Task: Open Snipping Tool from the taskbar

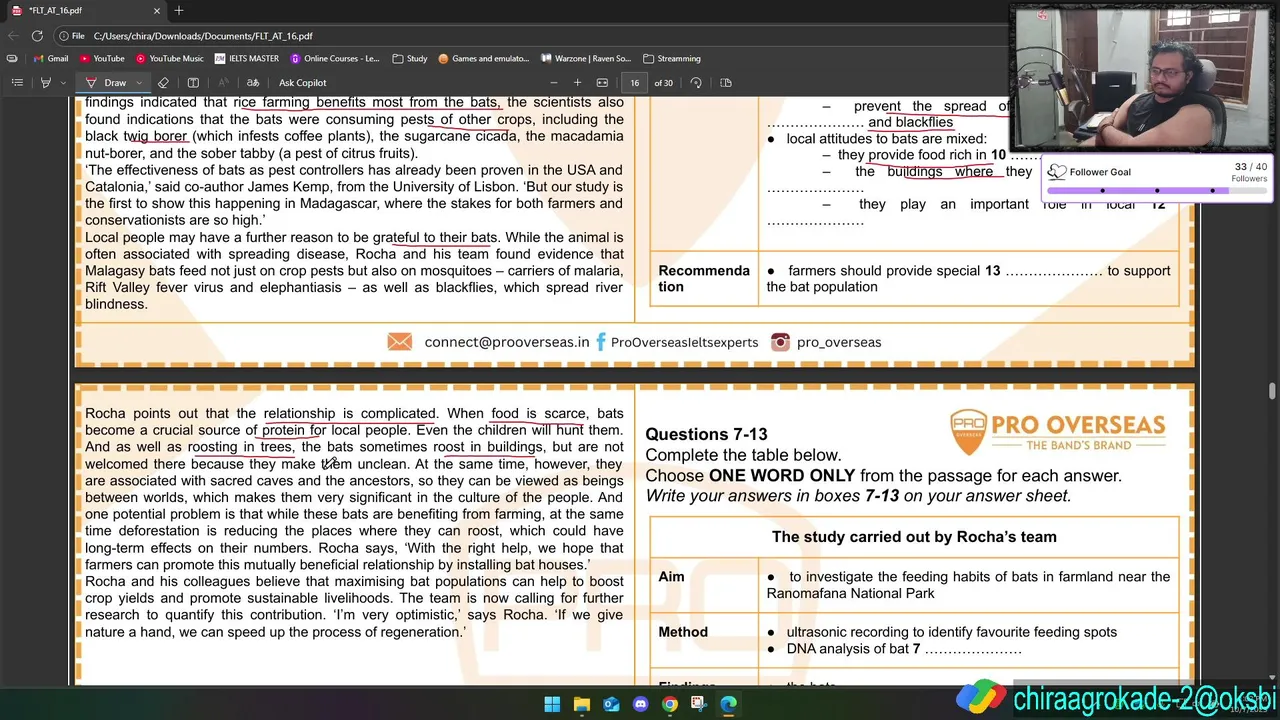Action: click(699, 705)
